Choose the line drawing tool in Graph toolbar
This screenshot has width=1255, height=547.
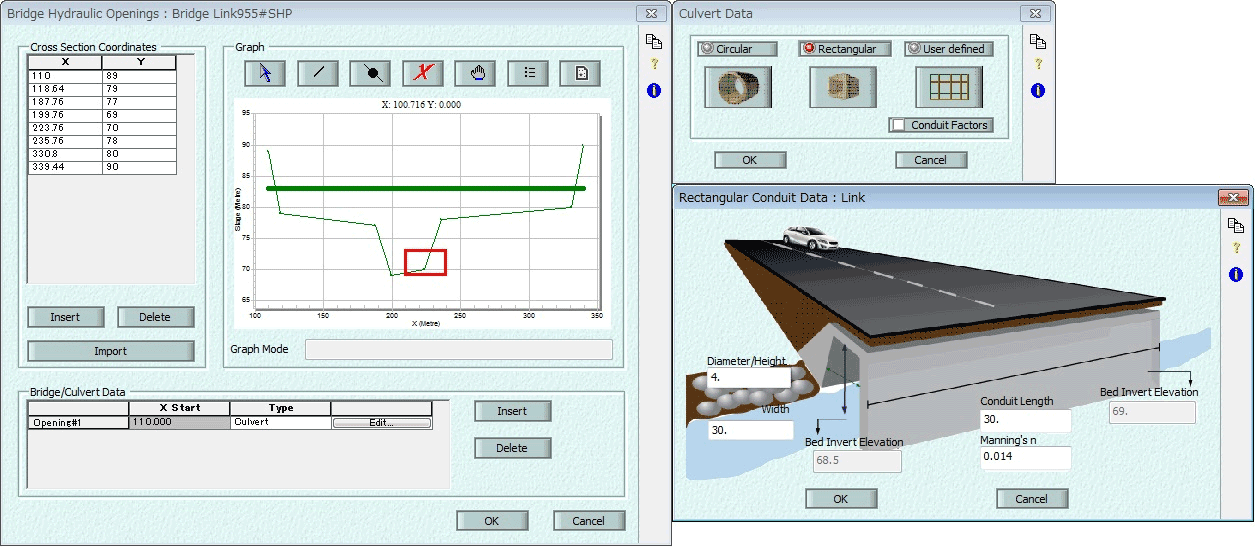tap(318, 73)
